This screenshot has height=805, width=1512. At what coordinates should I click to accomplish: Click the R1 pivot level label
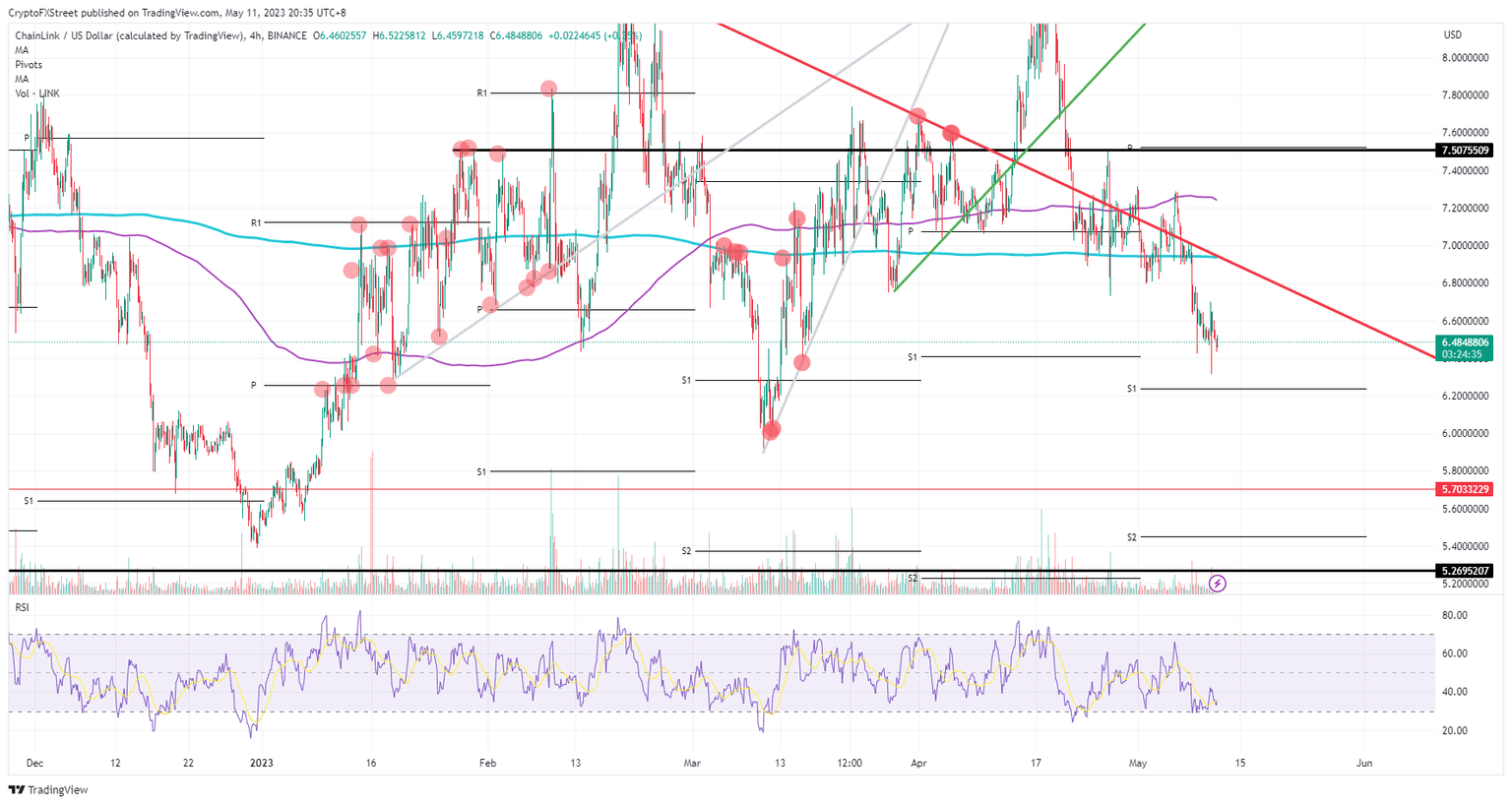click(x=479, y=93)
